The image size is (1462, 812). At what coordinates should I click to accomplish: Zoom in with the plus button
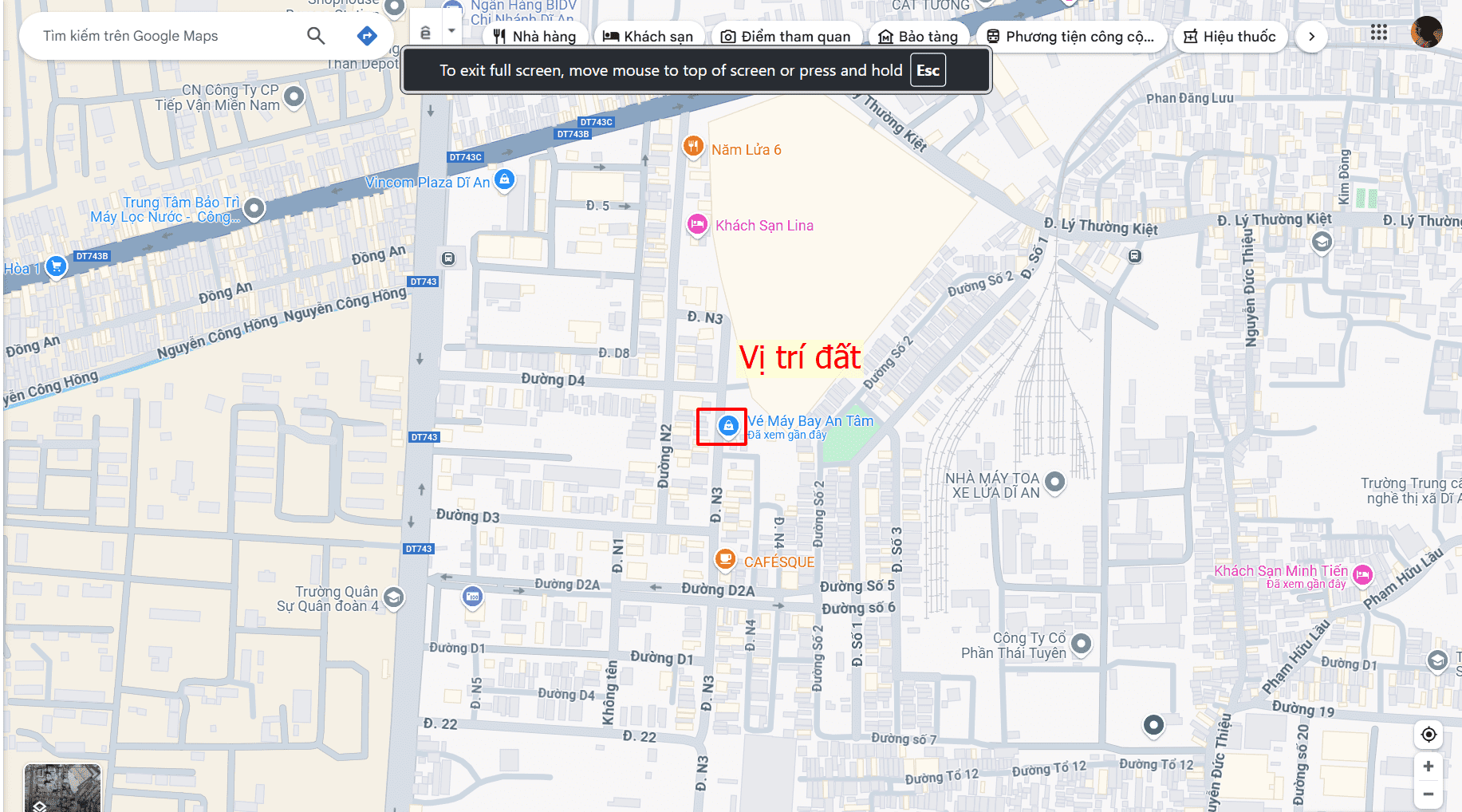1429,767
